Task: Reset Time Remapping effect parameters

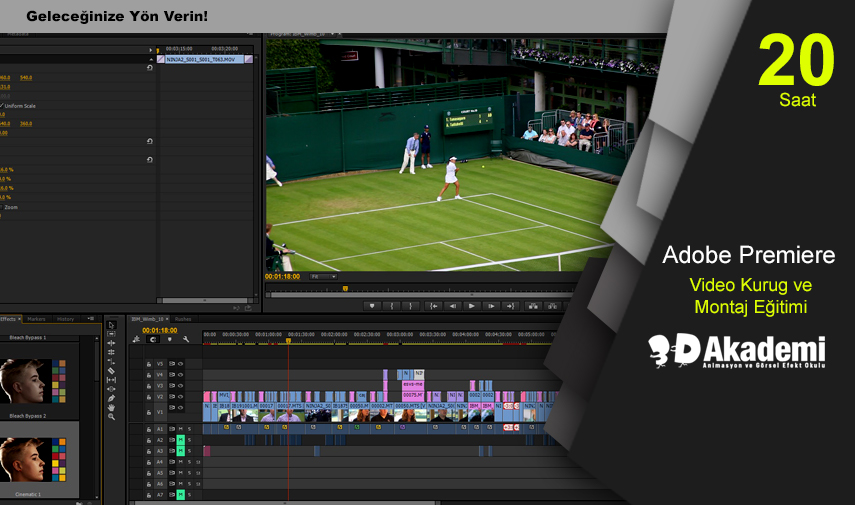Action: pos(149,160)
